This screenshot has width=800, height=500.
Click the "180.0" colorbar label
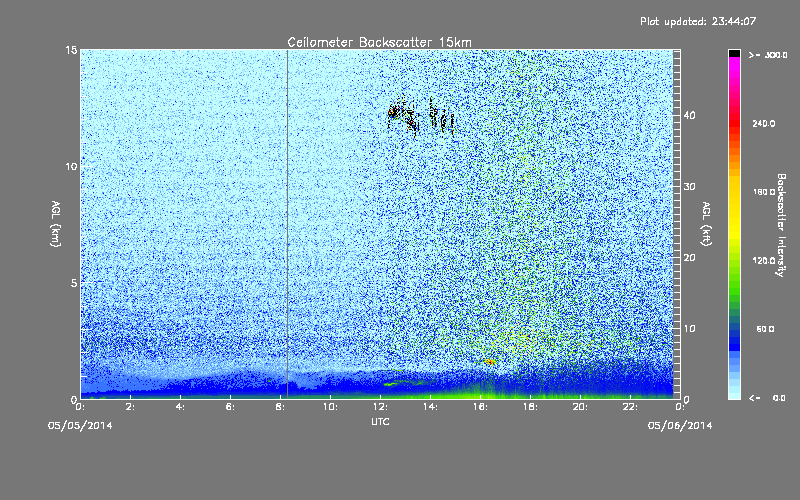tap(764, 192)
